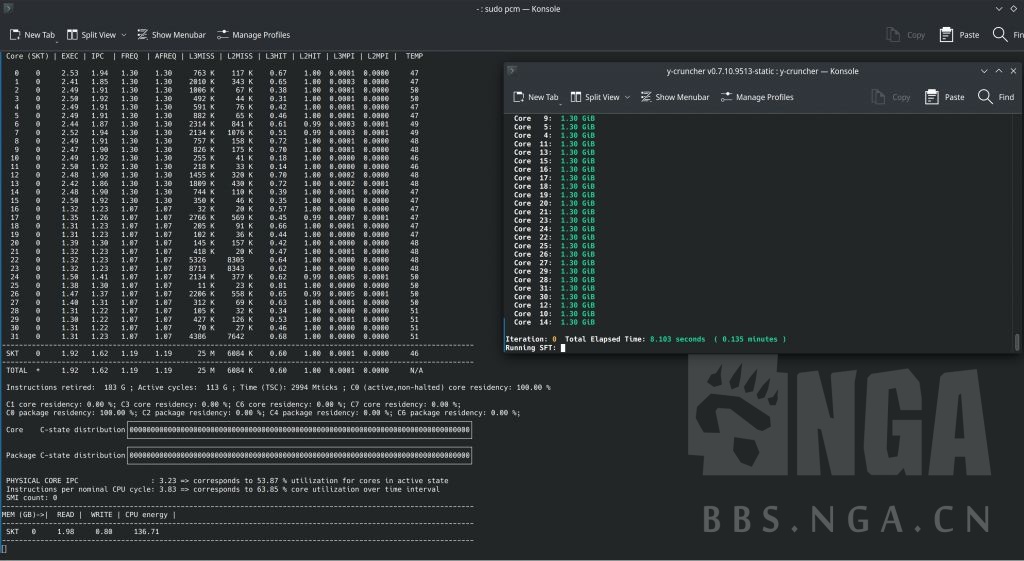The image size is (1024, 561).
Task: Click the y-cruncher terminal scrollbar
Action: (x=1016, y=341)
